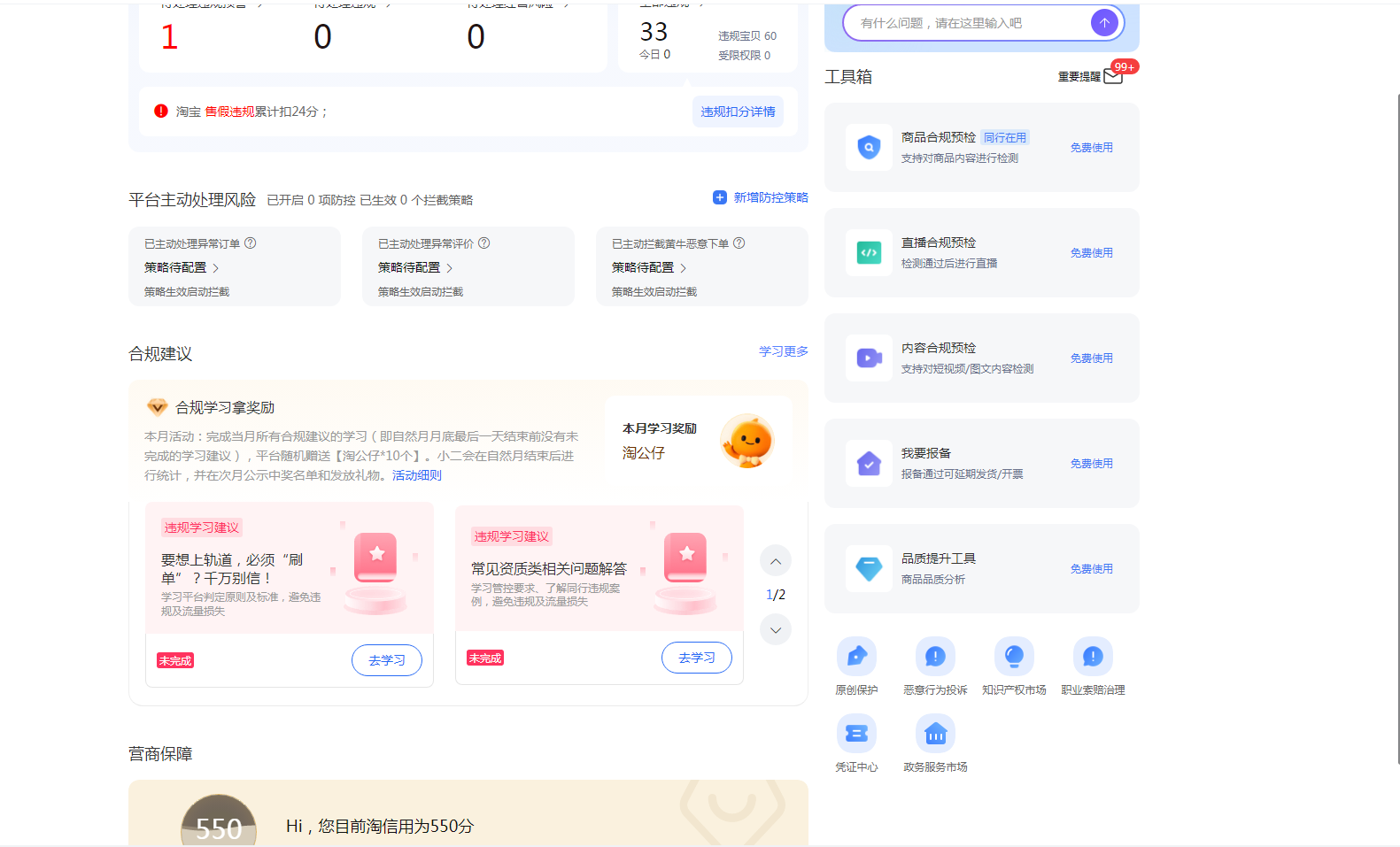
Task: Open 职业索赔治理 tool
Action: tap(1093, 666)
